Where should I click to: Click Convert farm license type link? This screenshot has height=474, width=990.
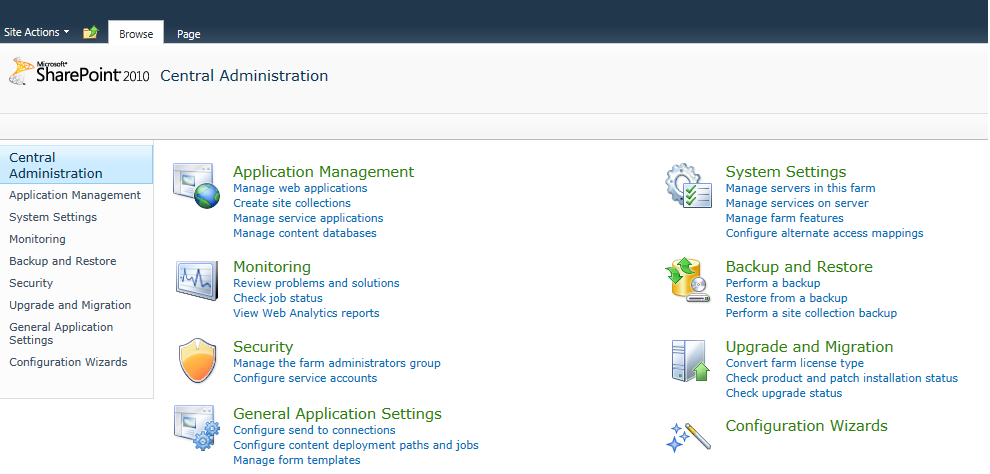(795, 364)
